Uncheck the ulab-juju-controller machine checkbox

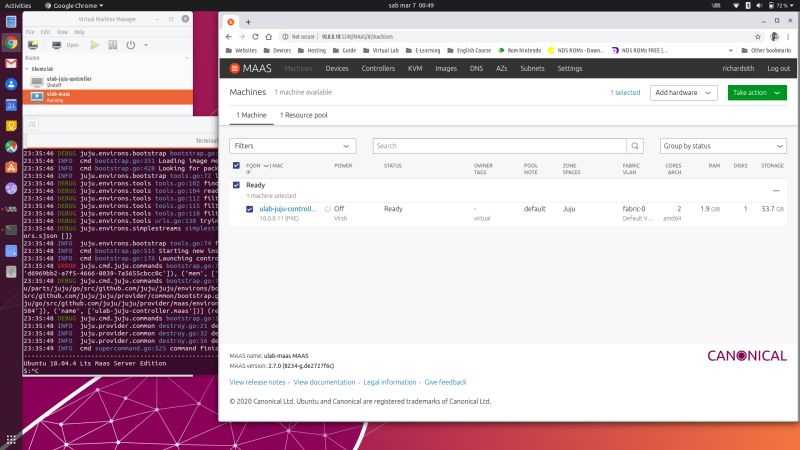[x=249, y=209]
